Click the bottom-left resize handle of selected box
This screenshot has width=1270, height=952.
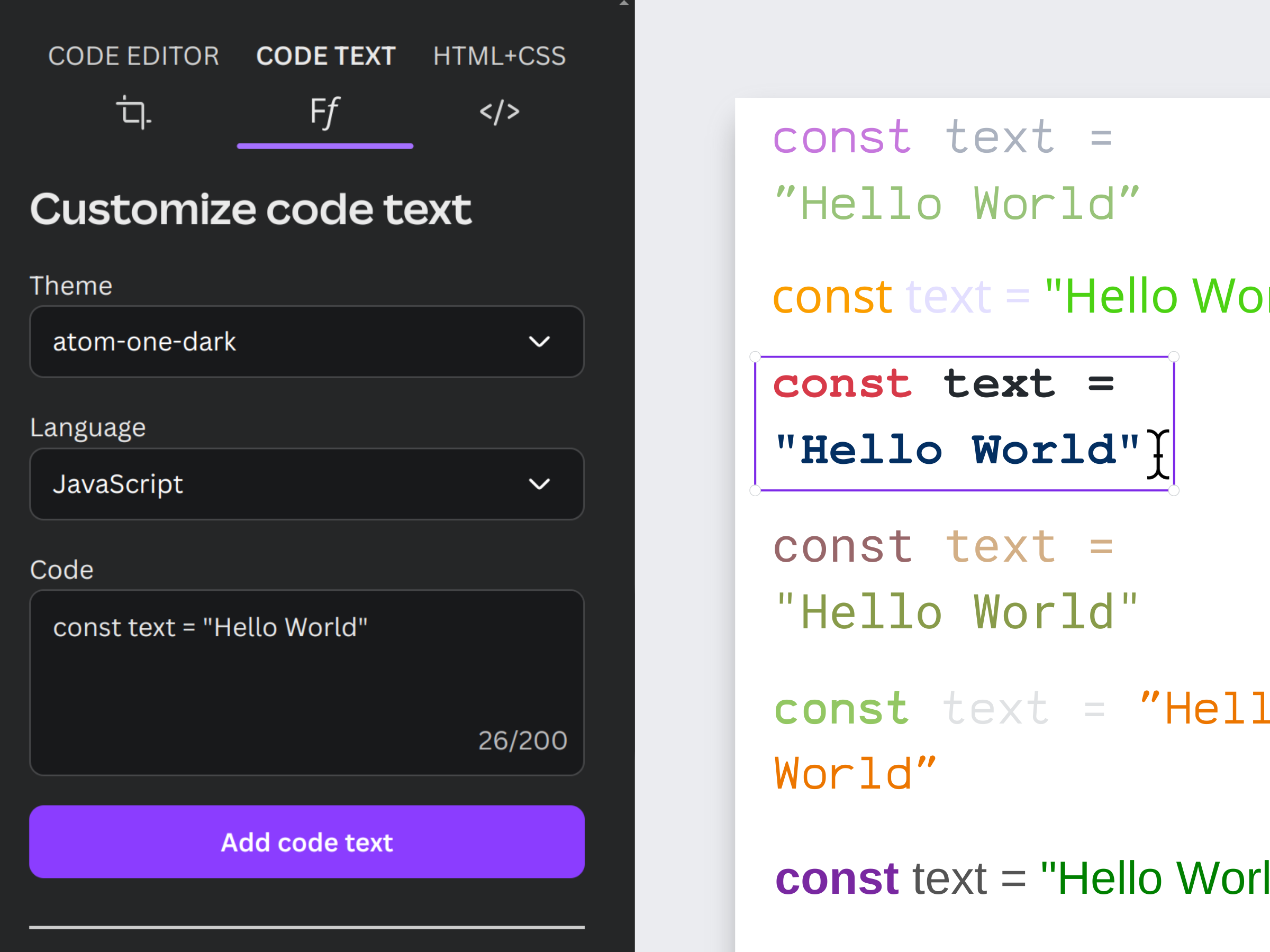(755, 490)
